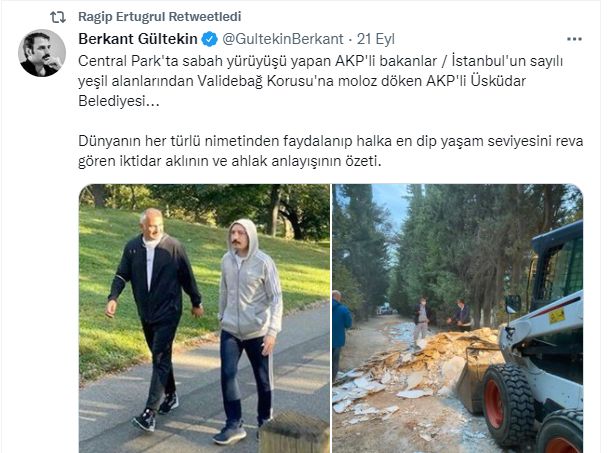Click the @GultekinBerkant handle
The height and width of the screenshot is (453, 613).
pos(283,39)
